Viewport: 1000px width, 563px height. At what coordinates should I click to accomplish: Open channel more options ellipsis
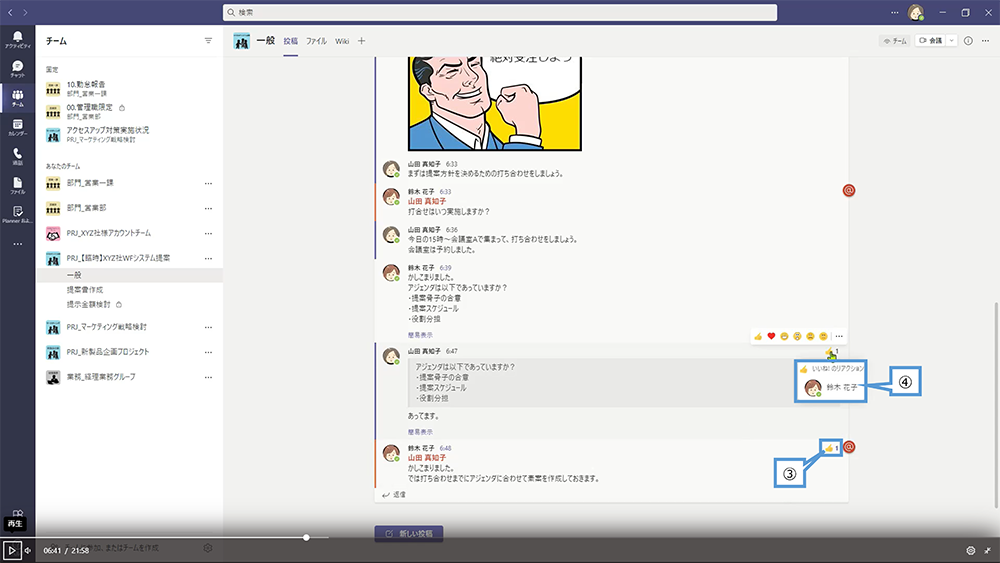pyautogui.click(x=985, y=41)
